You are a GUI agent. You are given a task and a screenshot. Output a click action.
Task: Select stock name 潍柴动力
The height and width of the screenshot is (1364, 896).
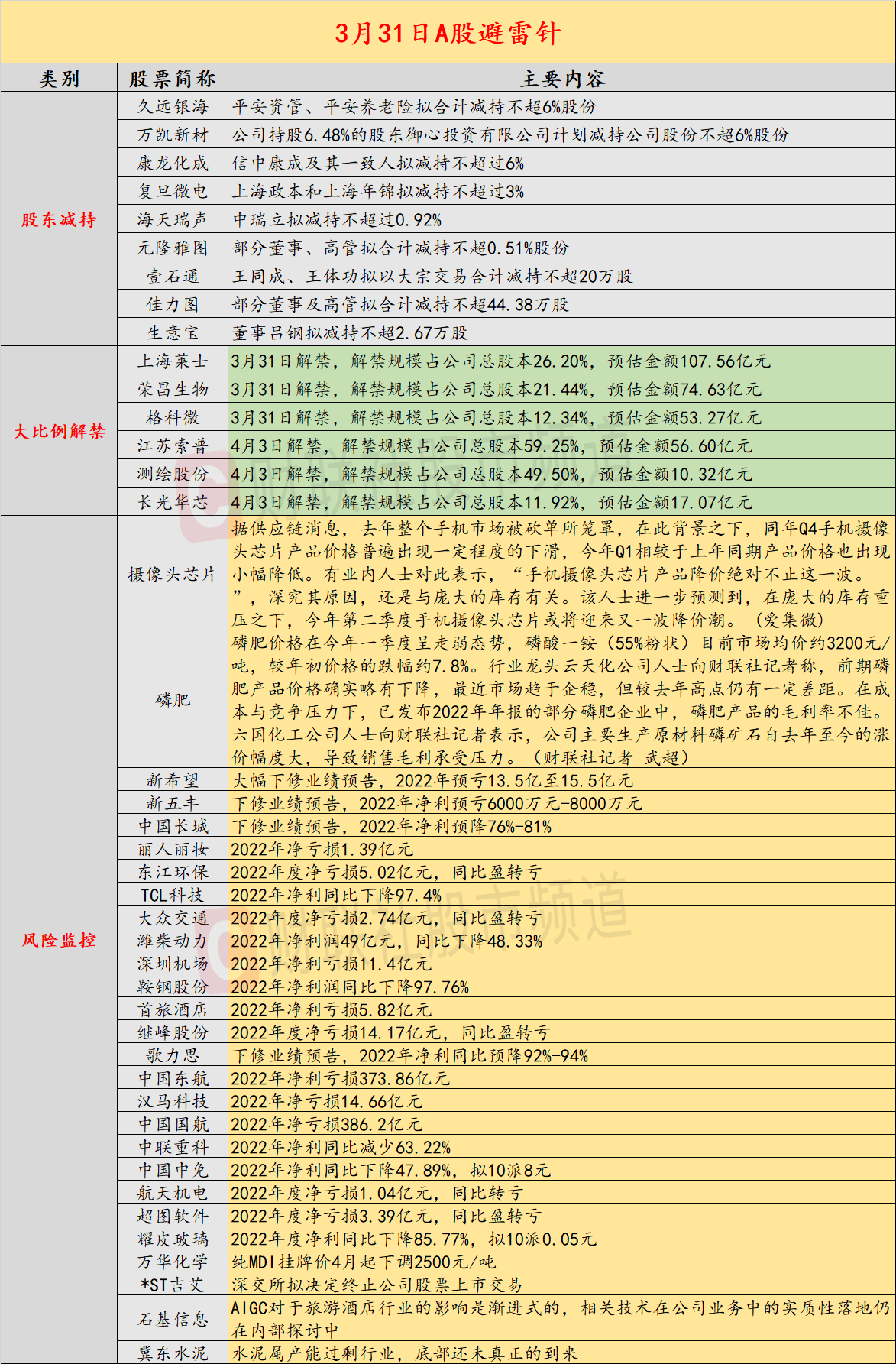pos(173,941)
